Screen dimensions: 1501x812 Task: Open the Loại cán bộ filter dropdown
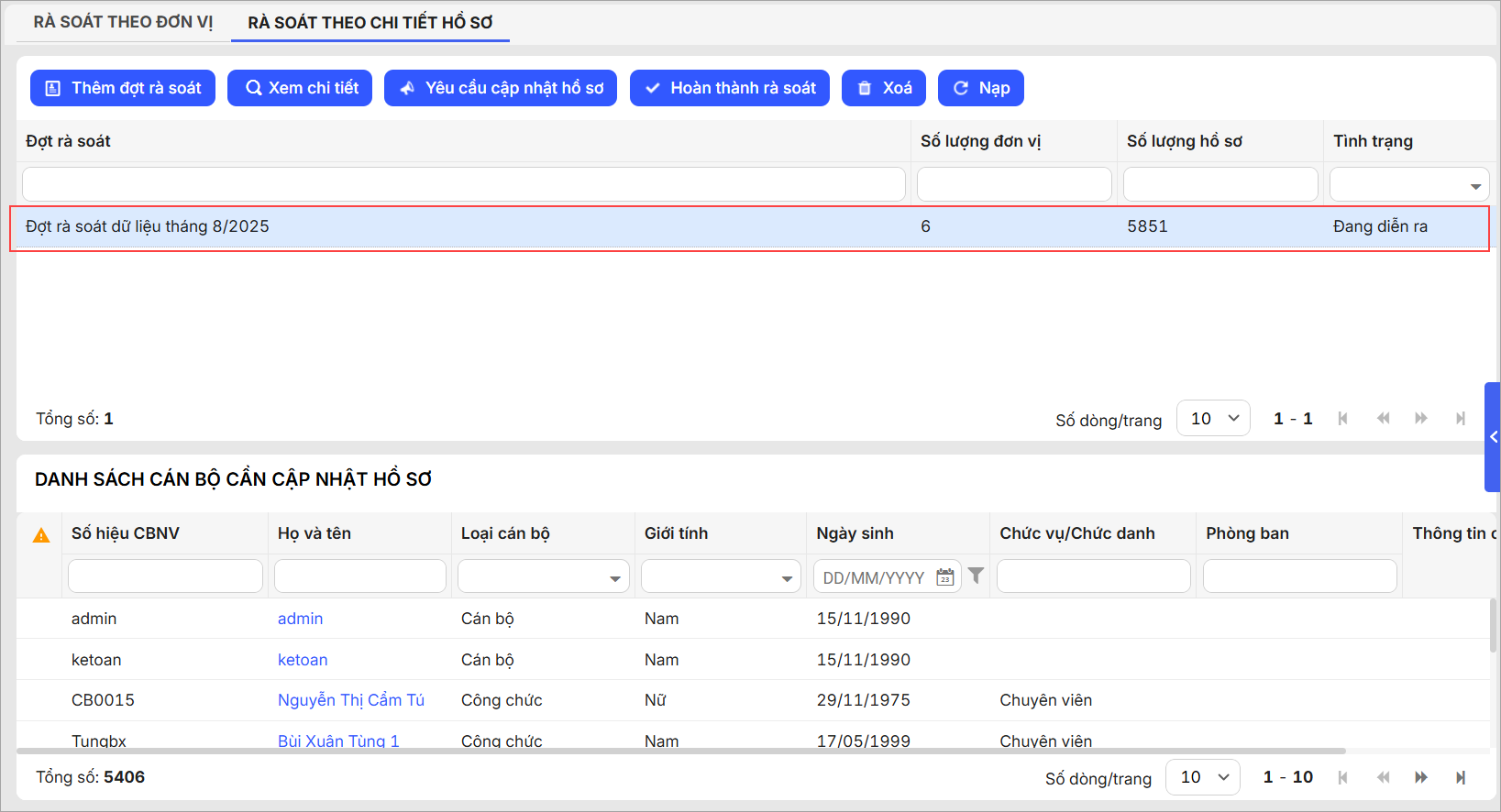[x=544, y=576]
